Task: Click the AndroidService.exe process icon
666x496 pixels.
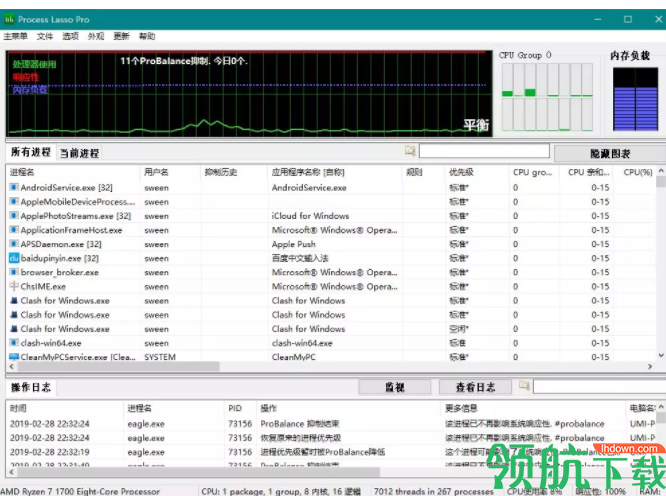Action: tap(14, 187)
